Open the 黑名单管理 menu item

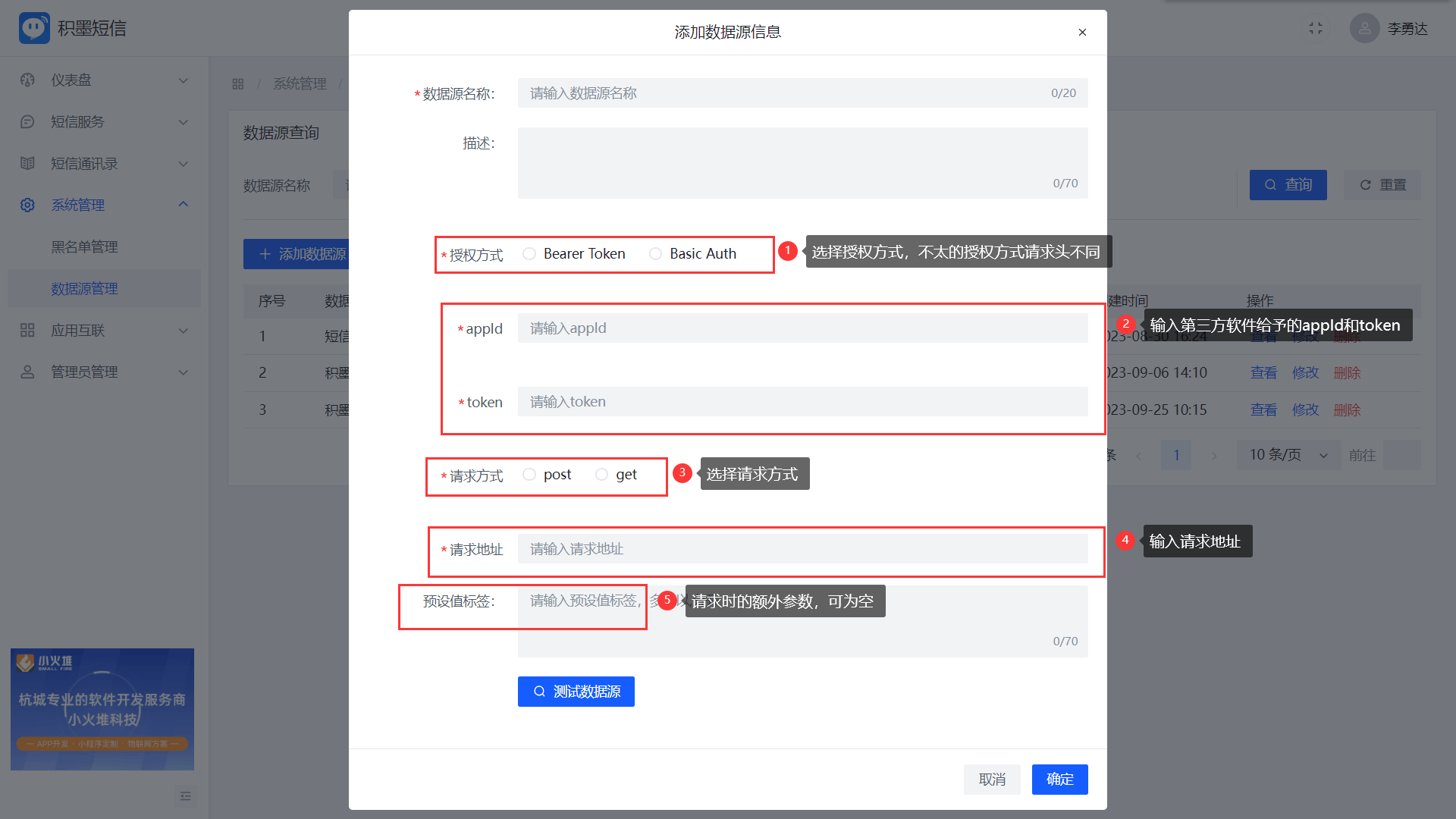[x=84, y=247]
